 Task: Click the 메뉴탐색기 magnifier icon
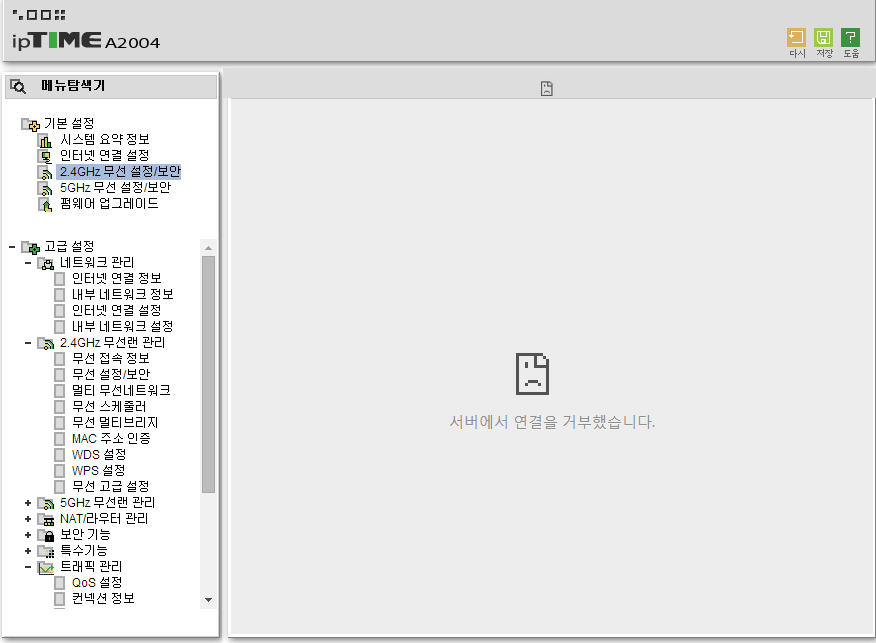click(x=18, y=86)
